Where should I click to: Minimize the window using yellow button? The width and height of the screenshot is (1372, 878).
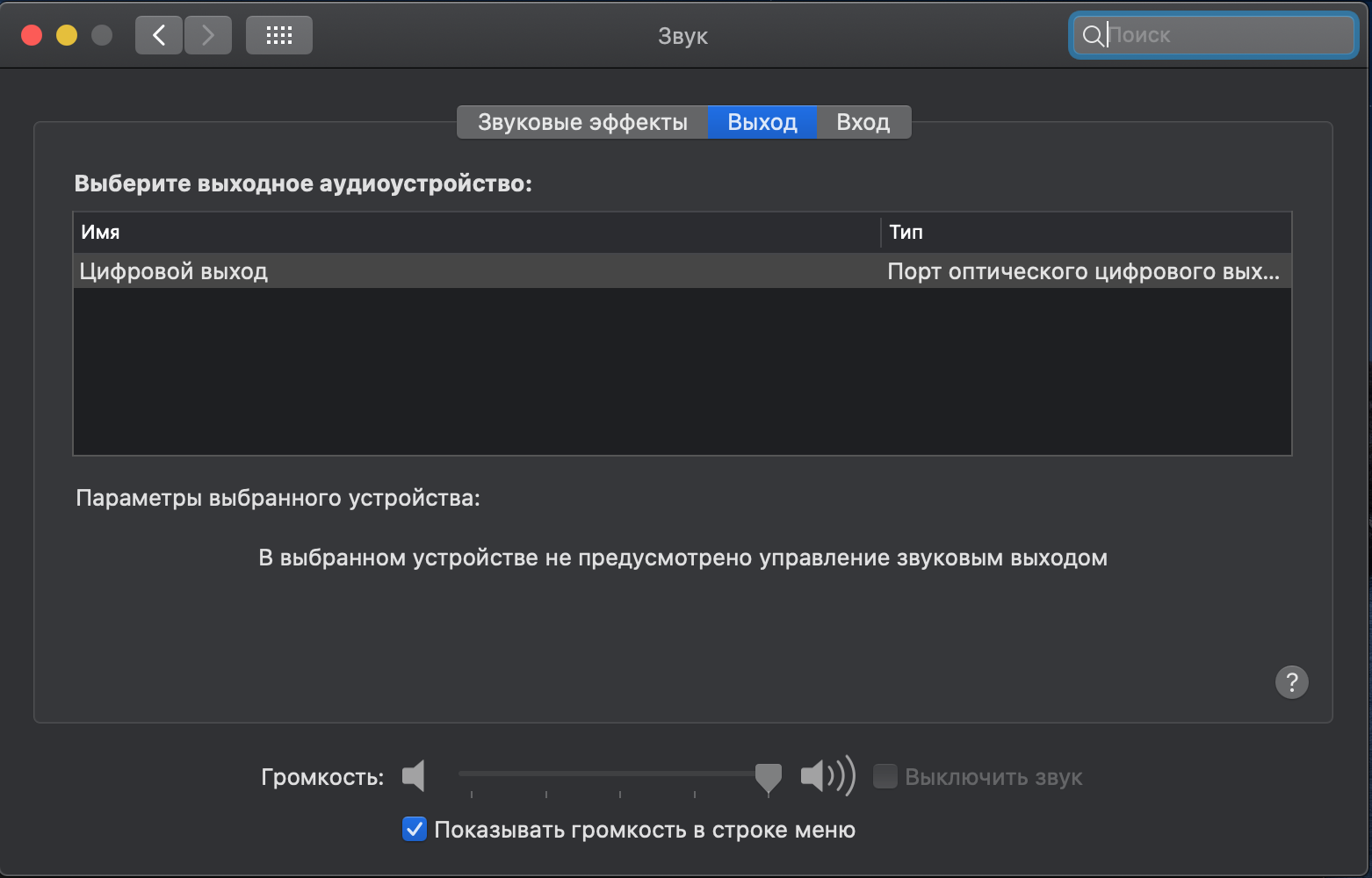(x=67, y=35)
